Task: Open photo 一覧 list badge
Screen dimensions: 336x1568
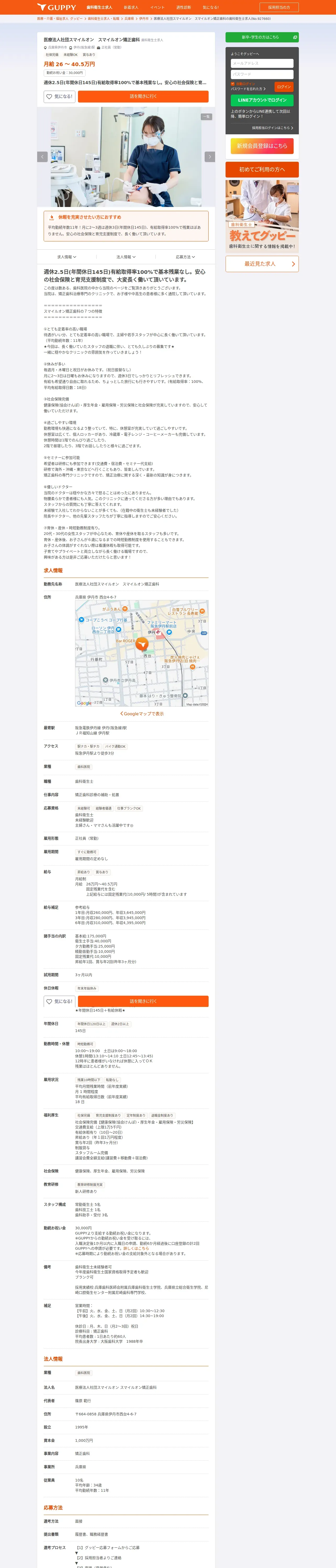Action: tap(206, 116)
